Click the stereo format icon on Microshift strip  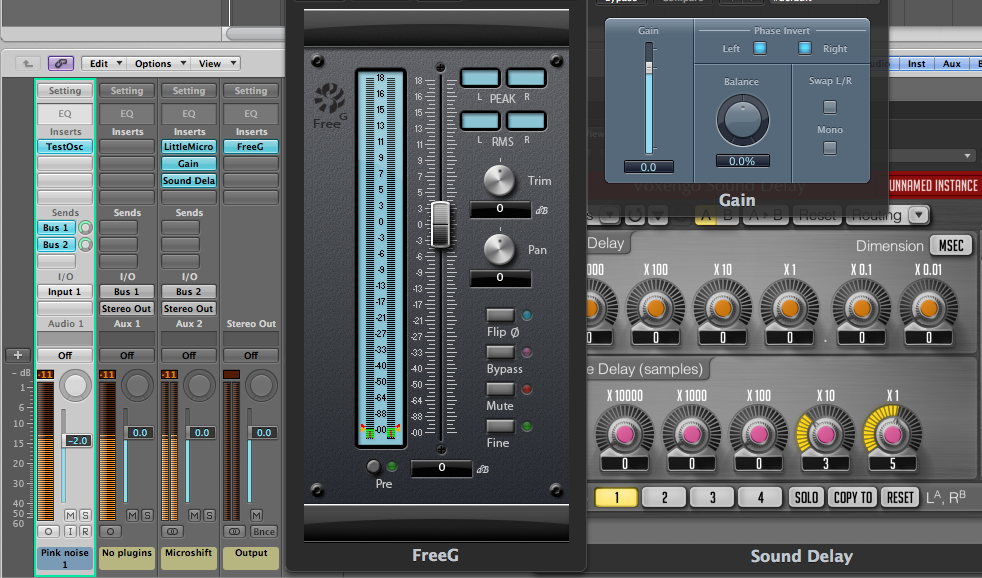(172, 531)
